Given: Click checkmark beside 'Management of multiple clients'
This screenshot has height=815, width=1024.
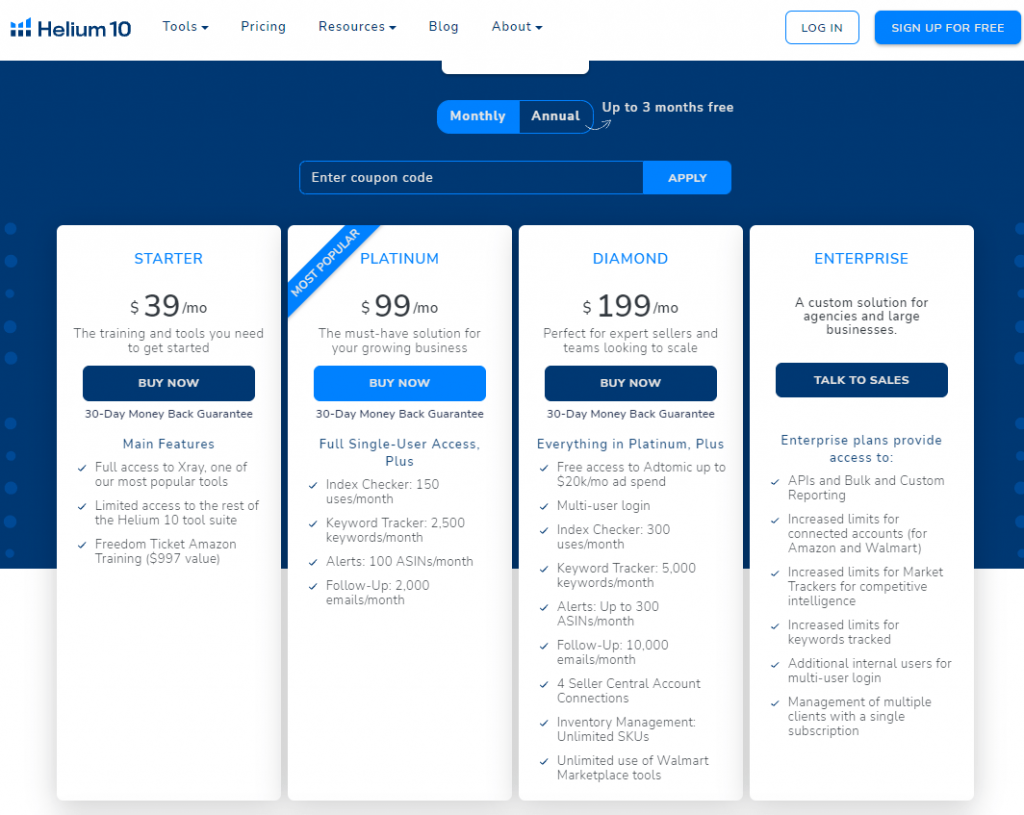Looking at the screenshot, I should pos(775,703).
